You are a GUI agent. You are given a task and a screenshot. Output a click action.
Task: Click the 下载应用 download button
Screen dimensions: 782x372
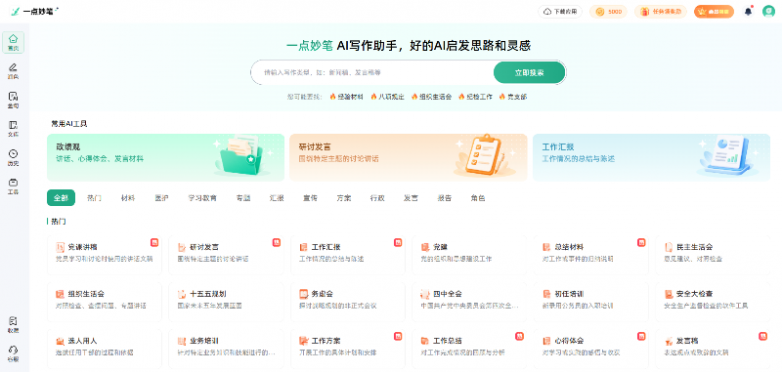[560, 11]
